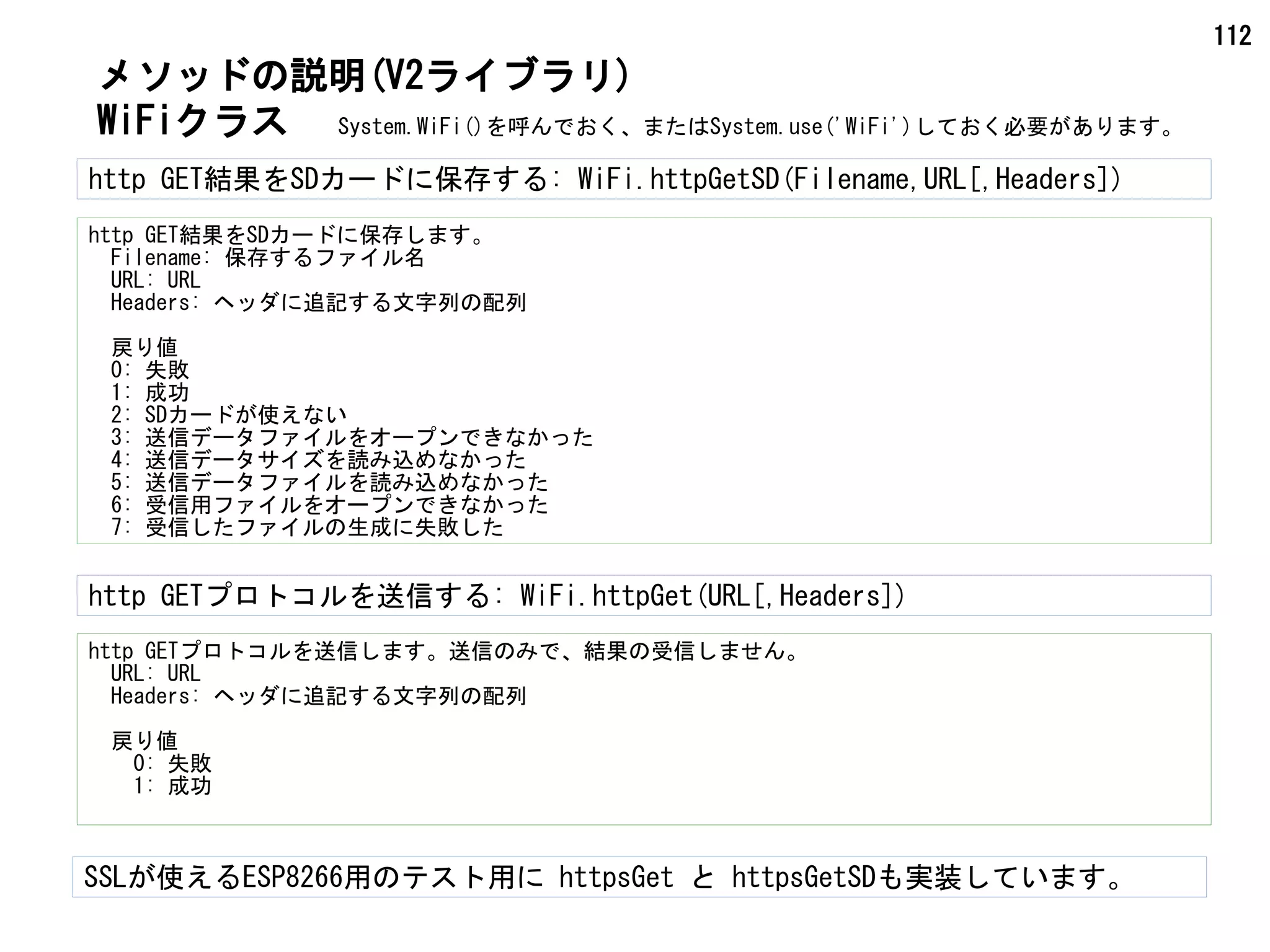Click the URL: URL line in httpGet description
Screen dimensions: 1270x952
[156, 673]
